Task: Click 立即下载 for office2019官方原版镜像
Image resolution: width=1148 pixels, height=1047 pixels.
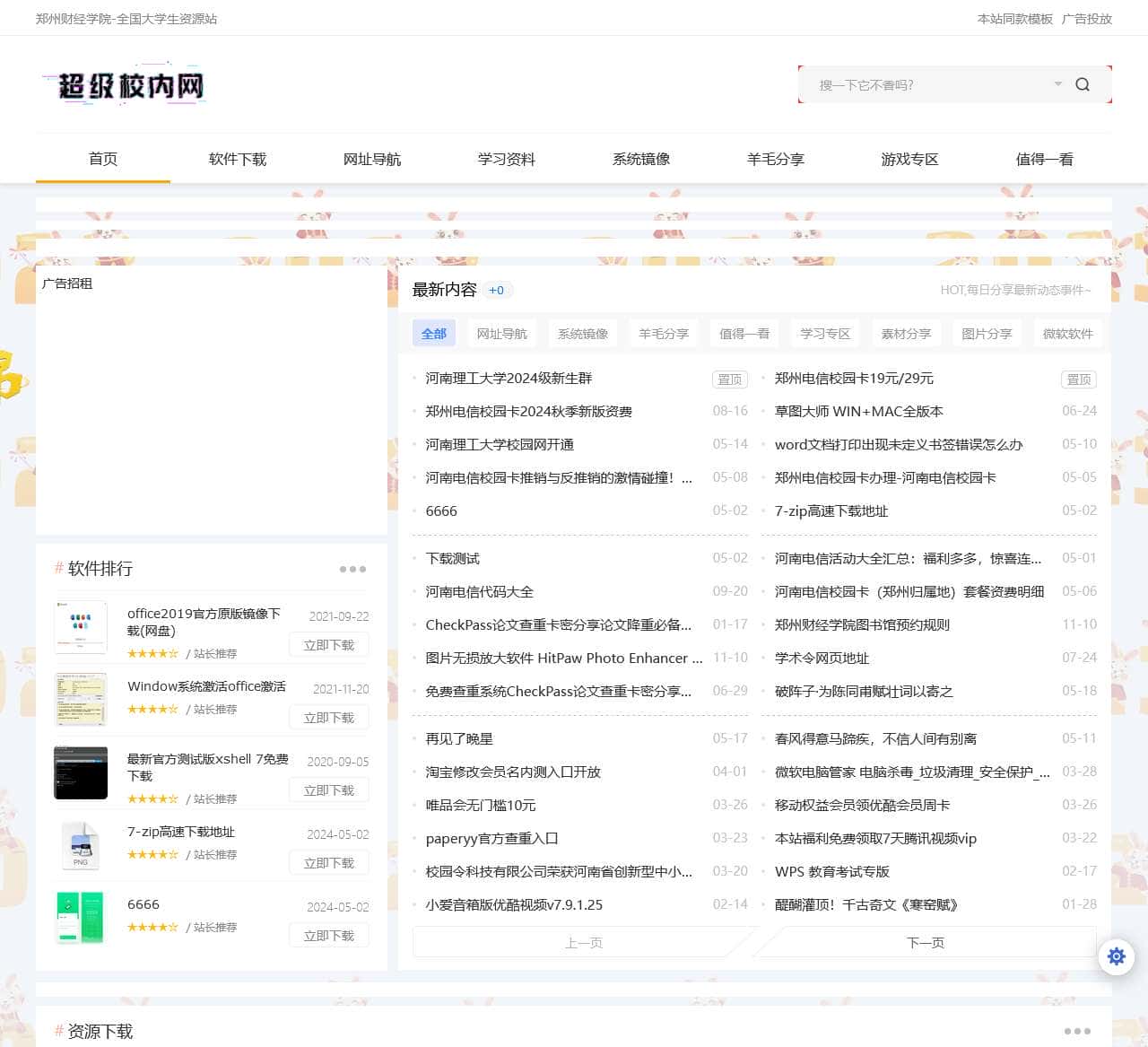Action: click(x=328, y=644)
